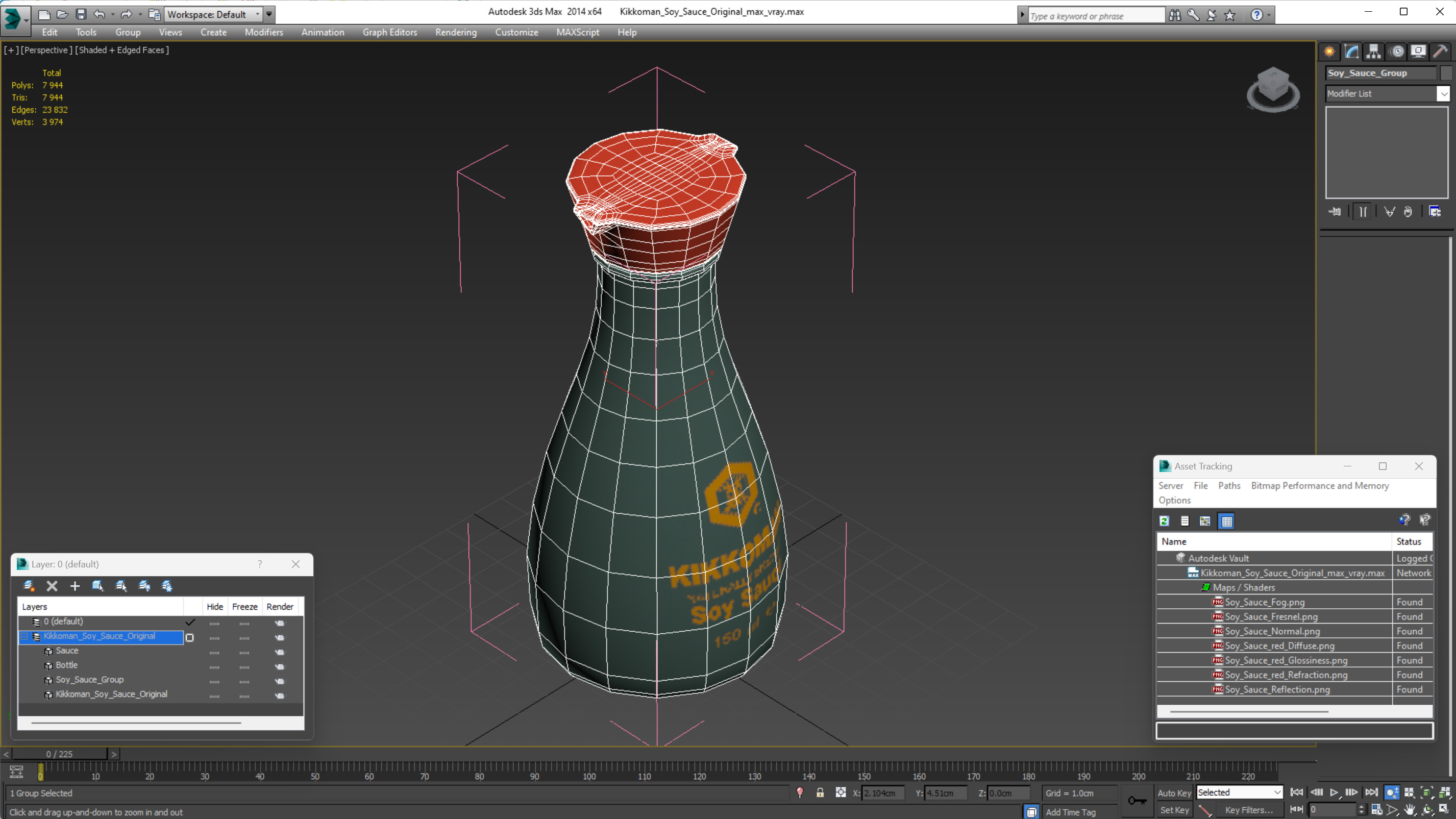Click the Play Animation button

pos(1334,792)
